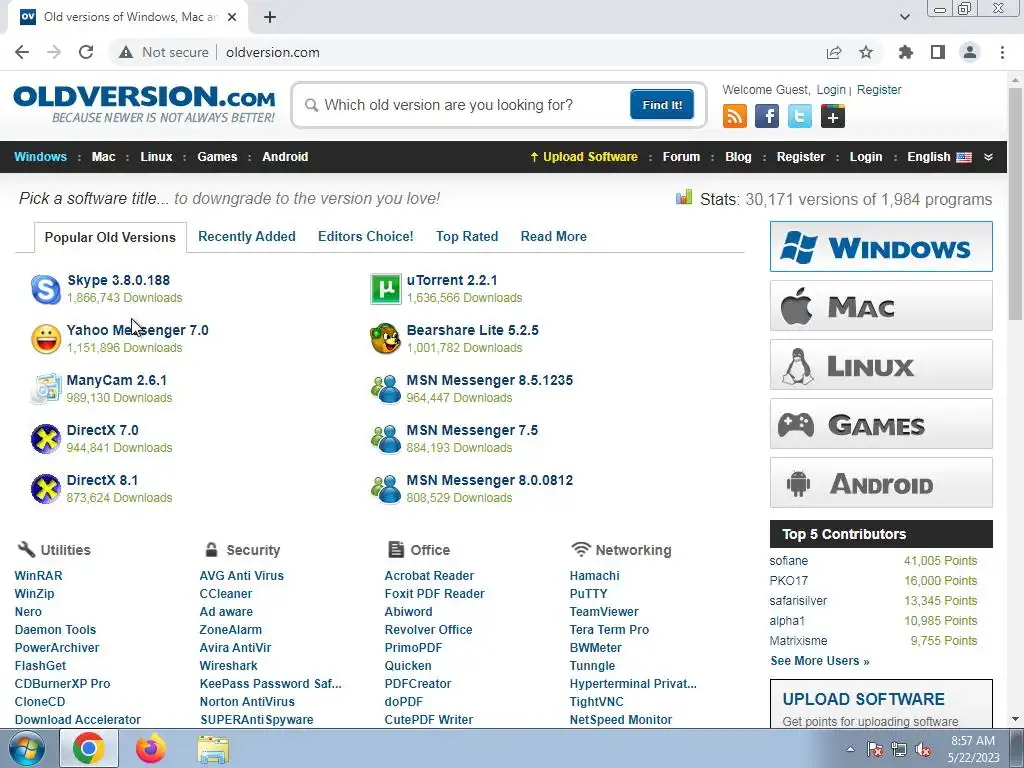Switch to Top Rated tab
The height and width of the screenshot is (768, 1024).
tap(467, 236)
